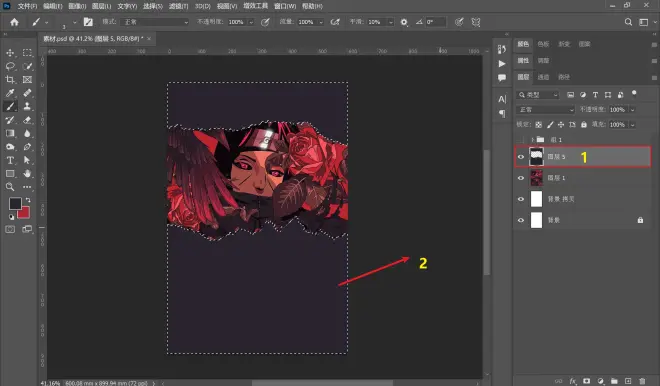Hide layer 图层 5 via eye icon

click(521, 157)
